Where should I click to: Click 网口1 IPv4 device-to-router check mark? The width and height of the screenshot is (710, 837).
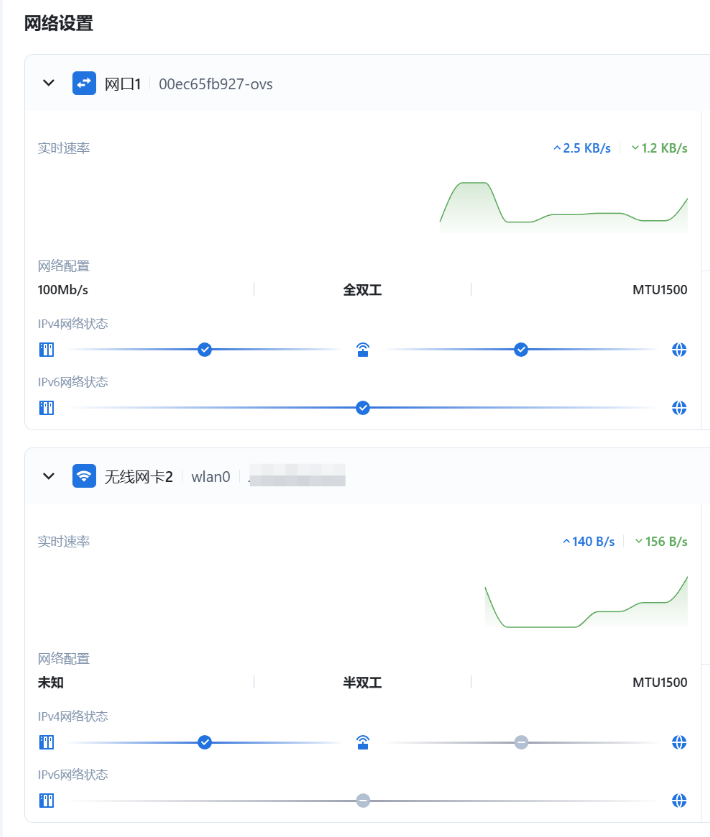204,350
